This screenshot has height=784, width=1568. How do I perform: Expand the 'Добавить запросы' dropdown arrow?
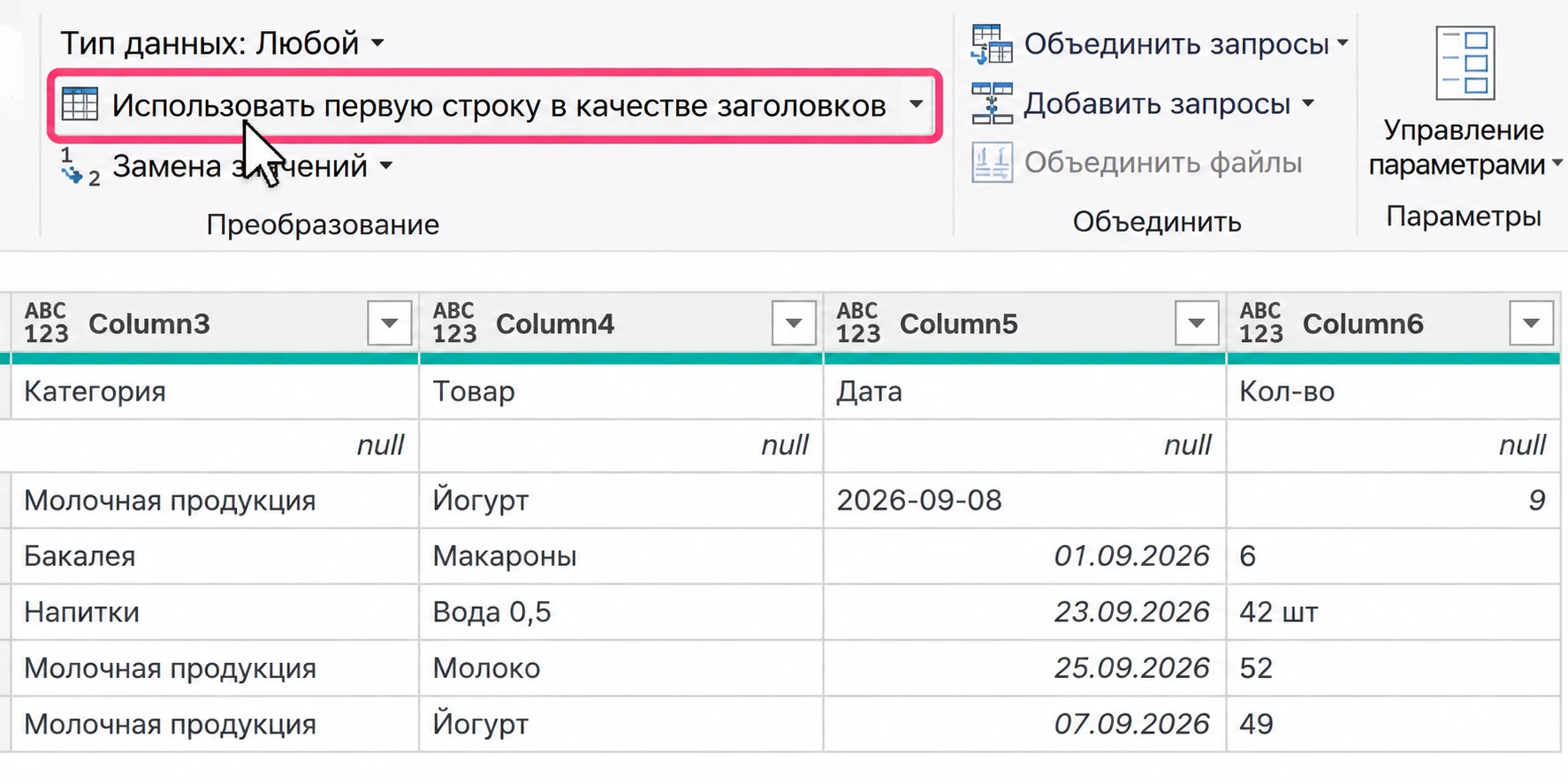point(1308,104)
